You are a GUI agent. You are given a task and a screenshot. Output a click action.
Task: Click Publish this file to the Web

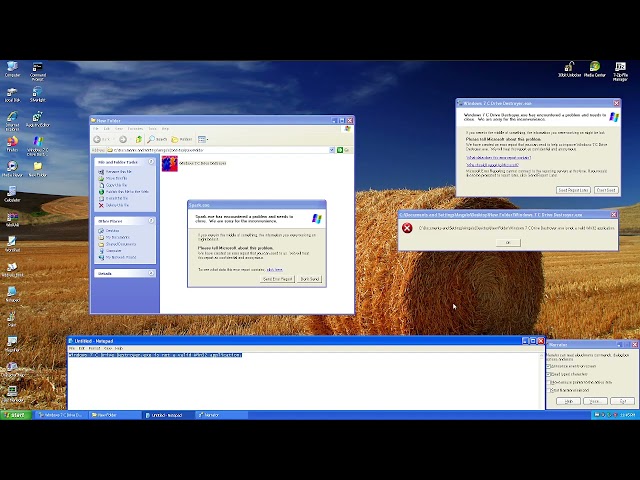[124, 192]
